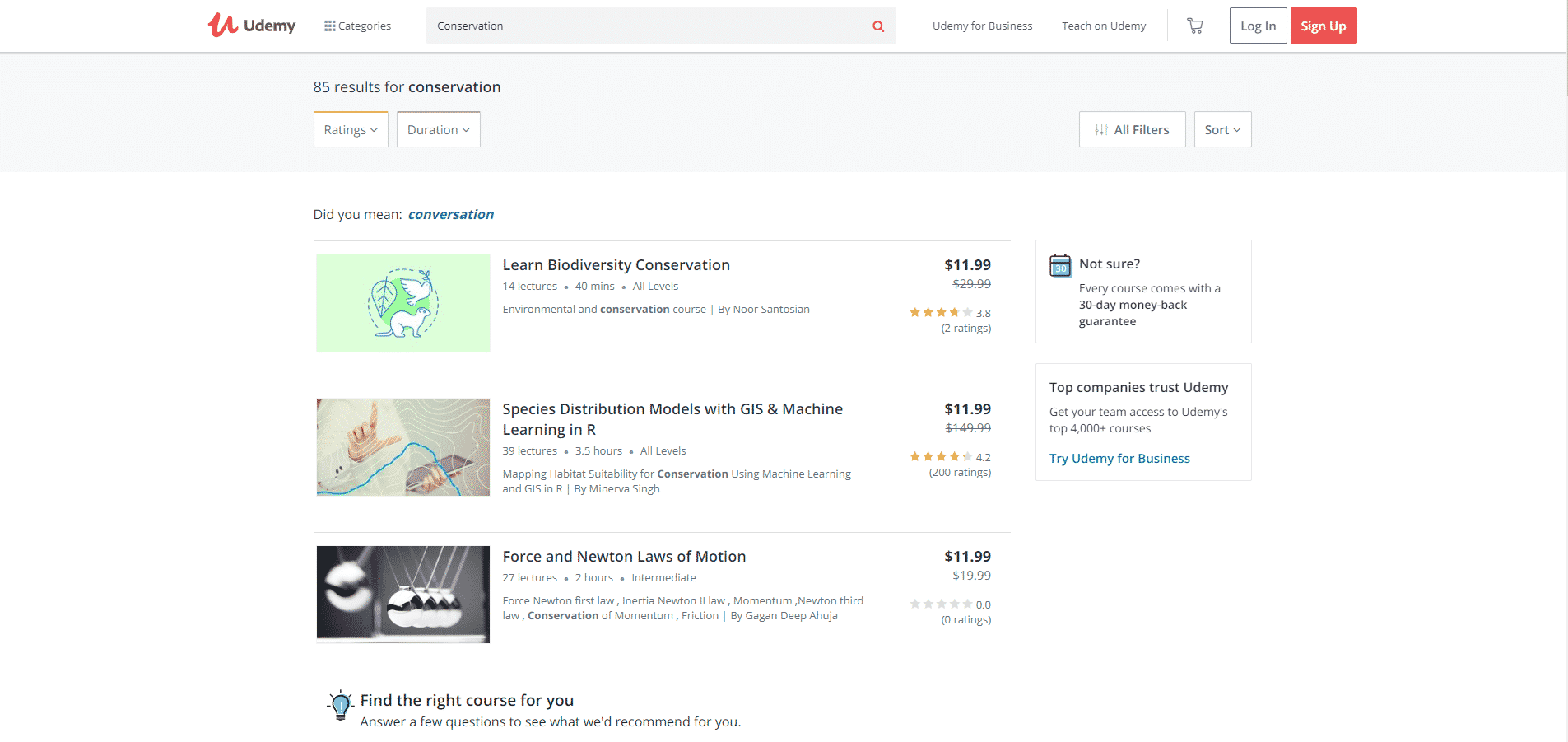Open the All Filters panel

tap(1132, 129)
